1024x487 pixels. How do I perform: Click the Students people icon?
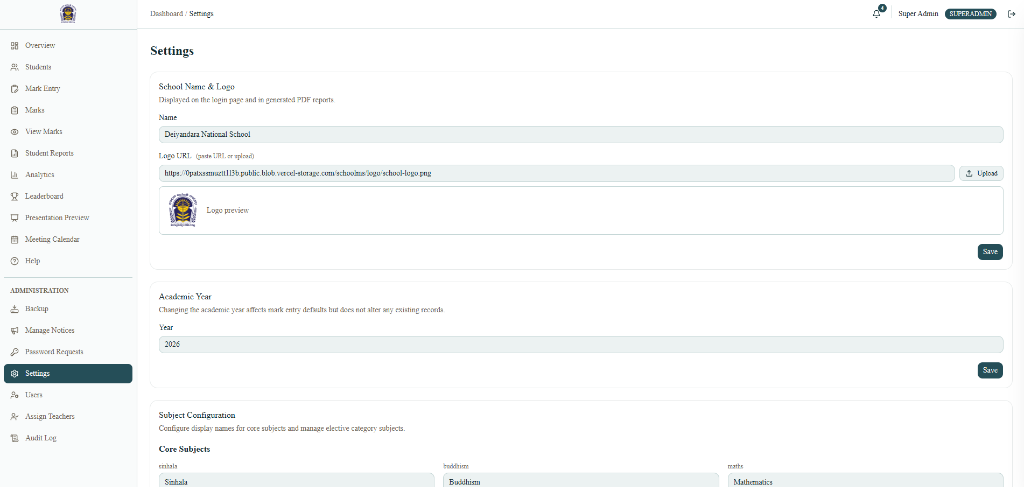pyautogui.click(x=14, y=67)
